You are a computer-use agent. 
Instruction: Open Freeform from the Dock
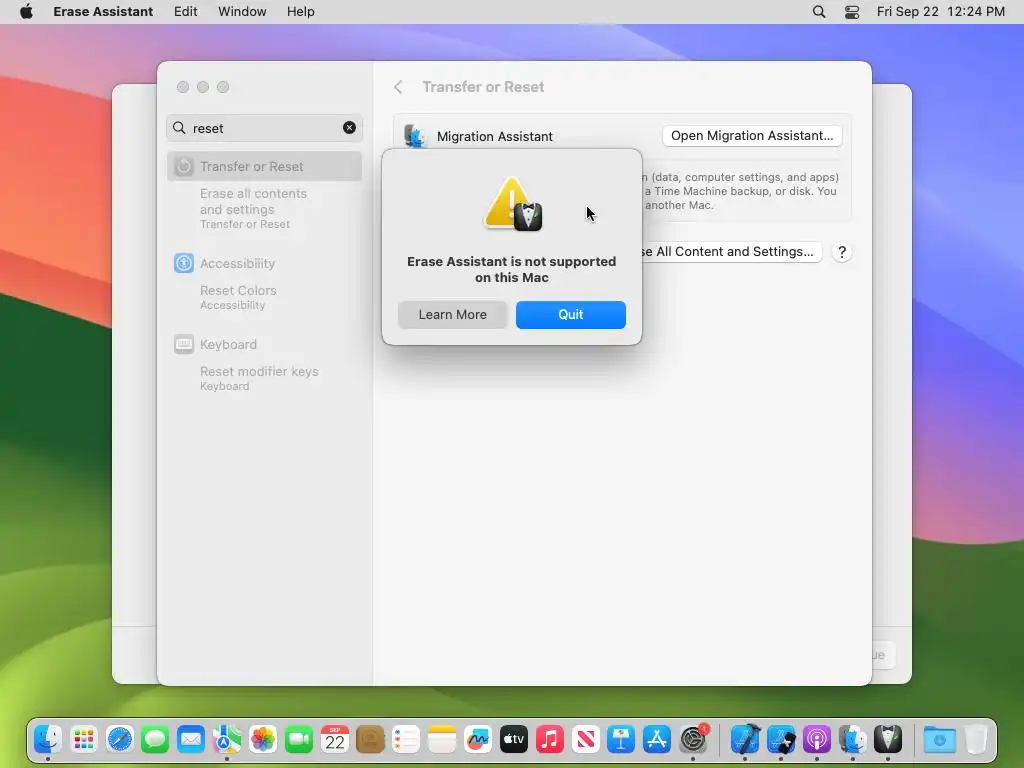pyautogui.click(x=478, y=739)
